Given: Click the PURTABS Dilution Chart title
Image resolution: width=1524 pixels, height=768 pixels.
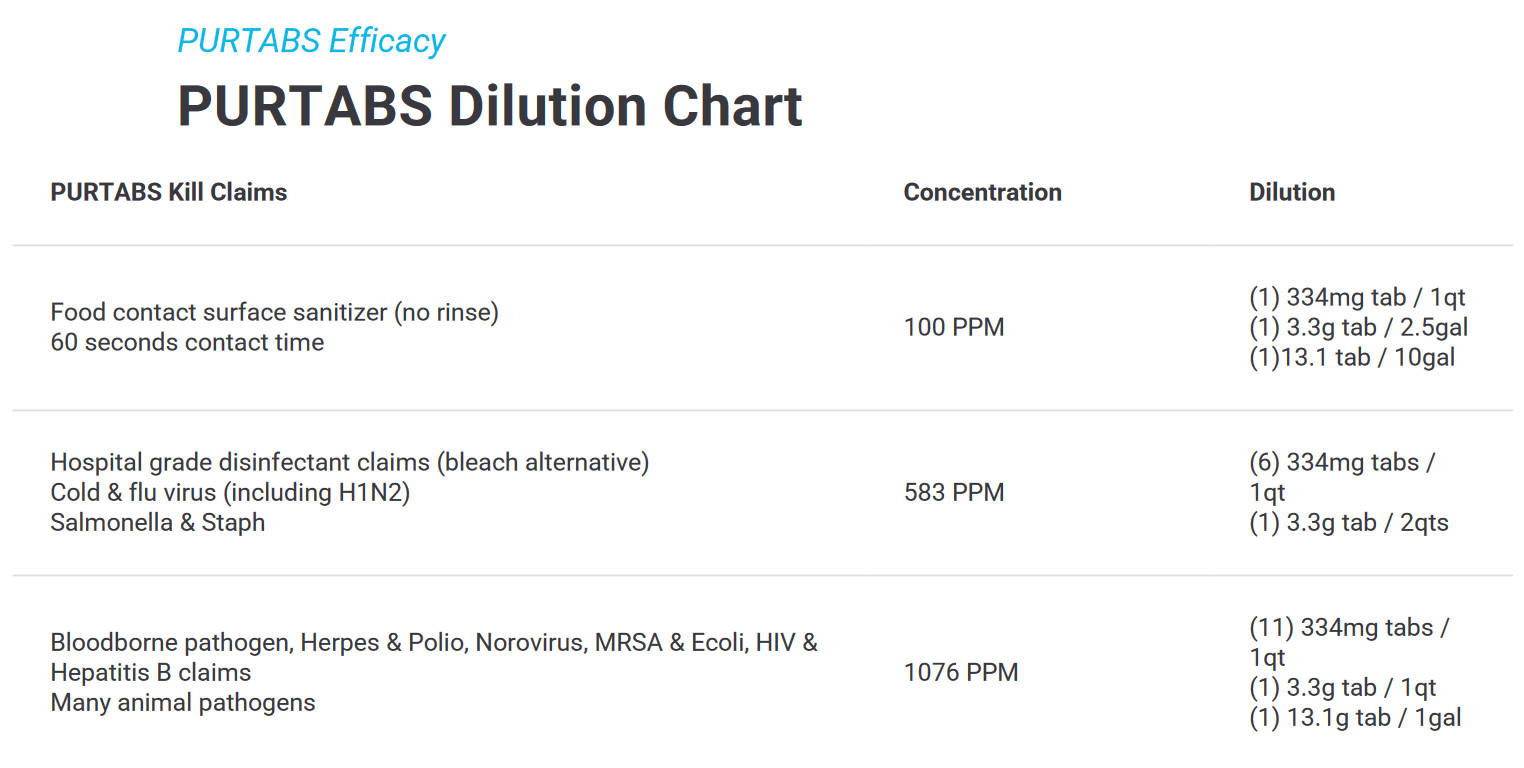Looking at the screenshot, I should click(489, 106).
